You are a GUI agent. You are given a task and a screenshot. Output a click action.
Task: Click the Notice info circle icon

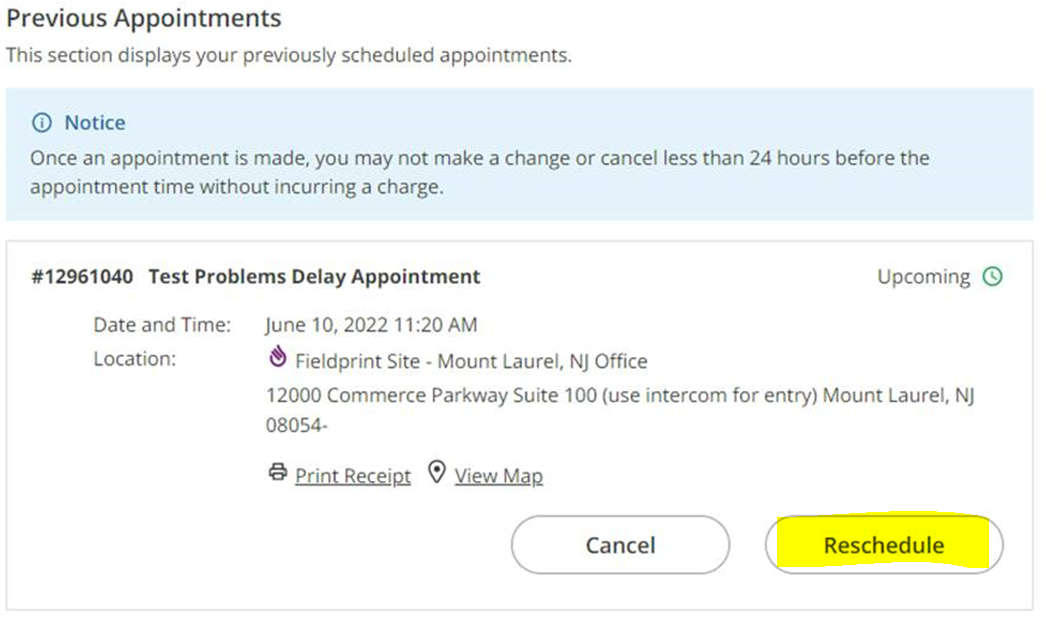pyautogui.click(x=41, y=123)
